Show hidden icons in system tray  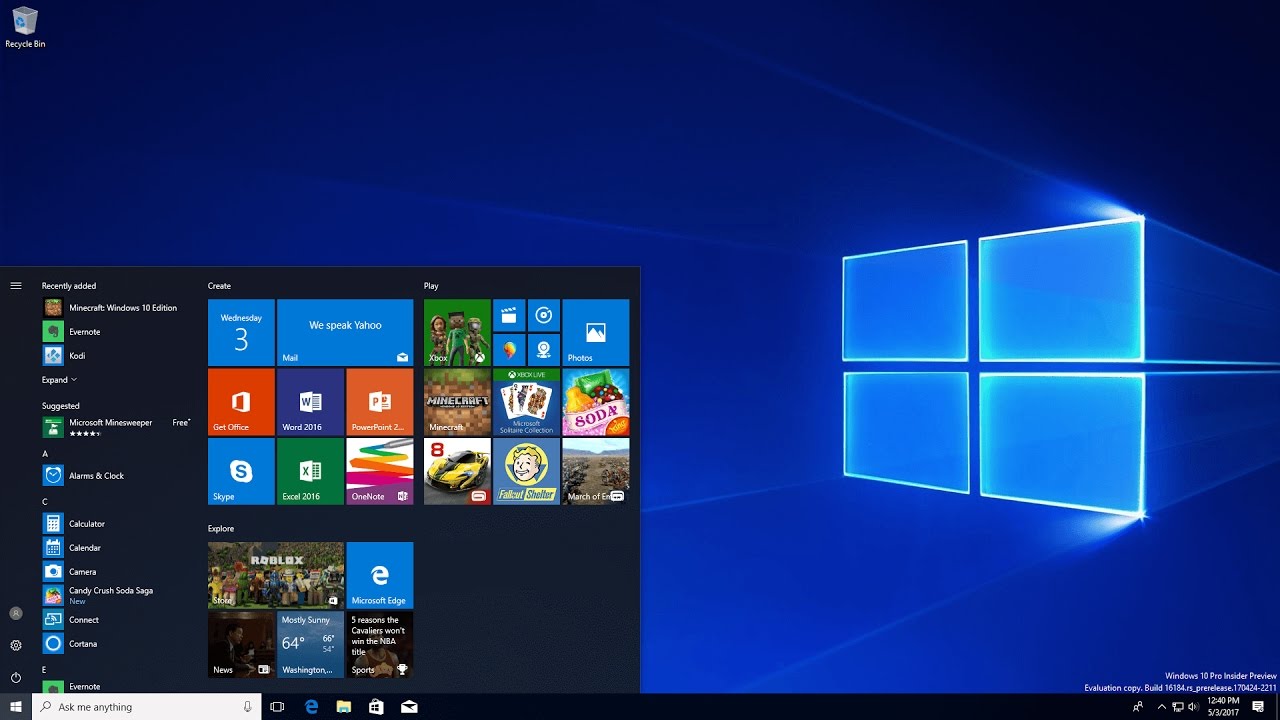1161,707
